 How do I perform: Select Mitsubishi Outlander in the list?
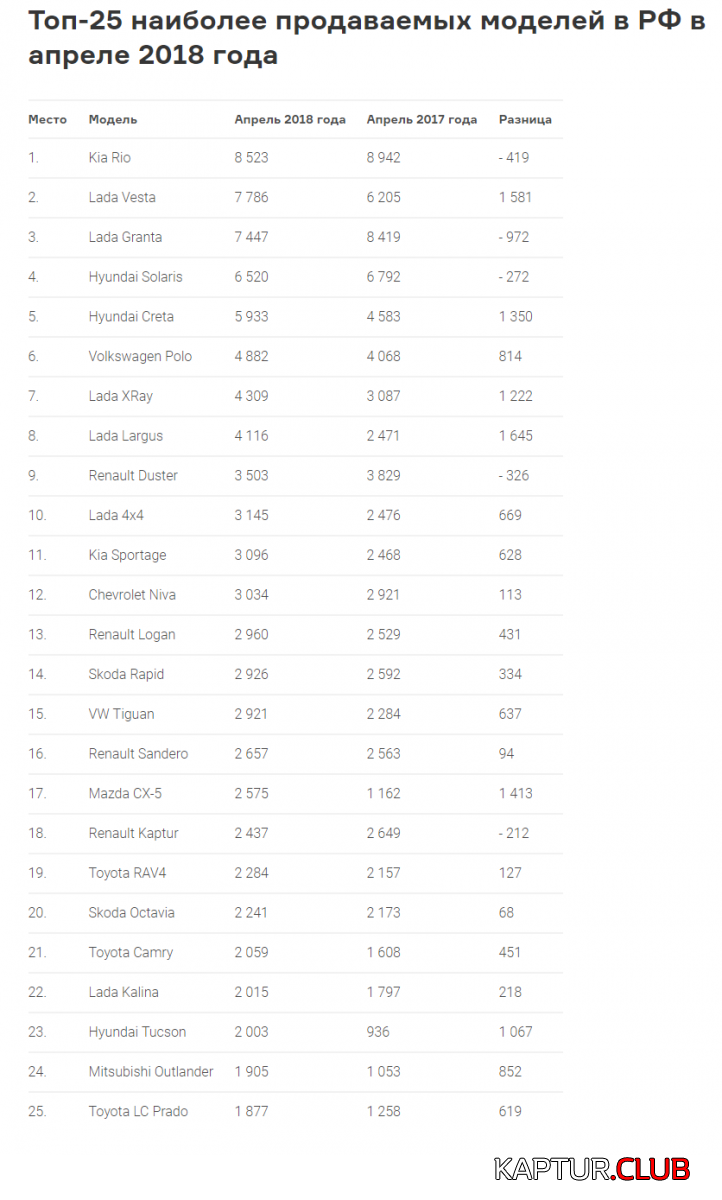[151, 1071]
